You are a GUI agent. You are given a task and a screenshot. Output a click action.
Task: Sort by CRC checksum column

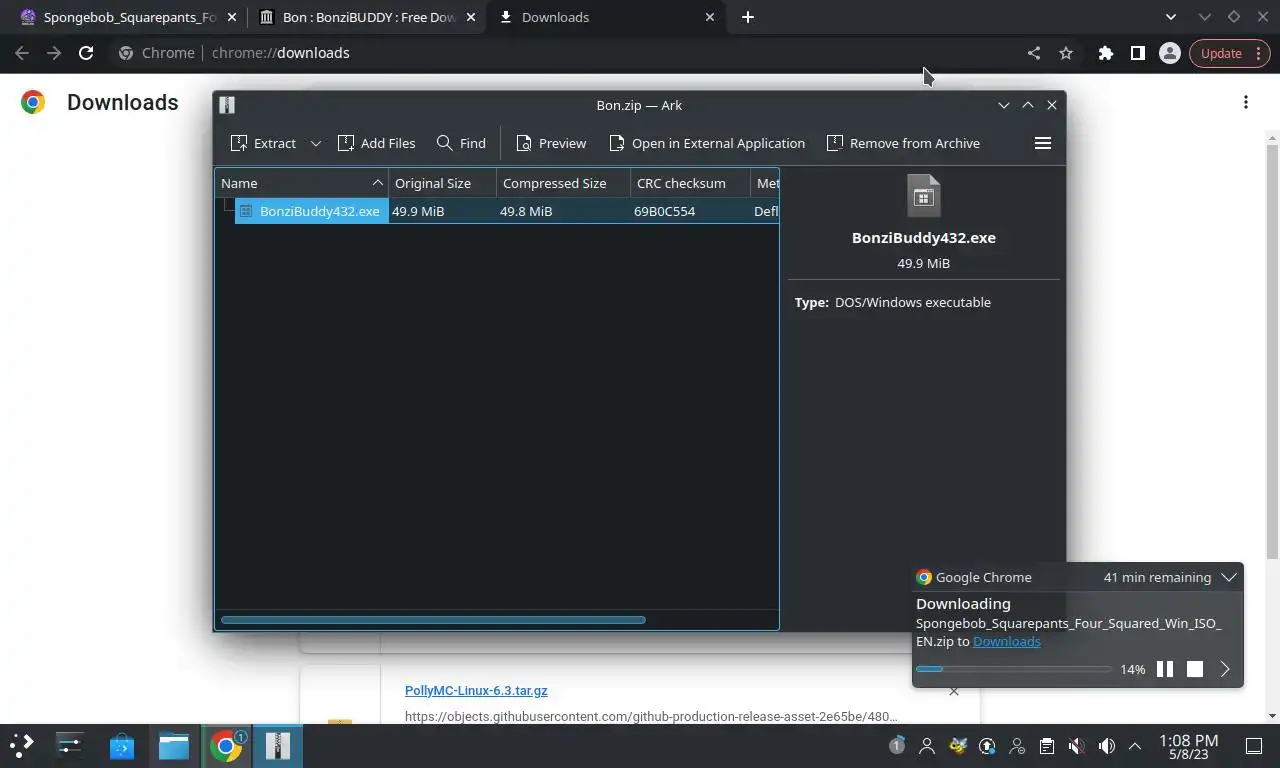pyautogui.click(x=691, y=183)
